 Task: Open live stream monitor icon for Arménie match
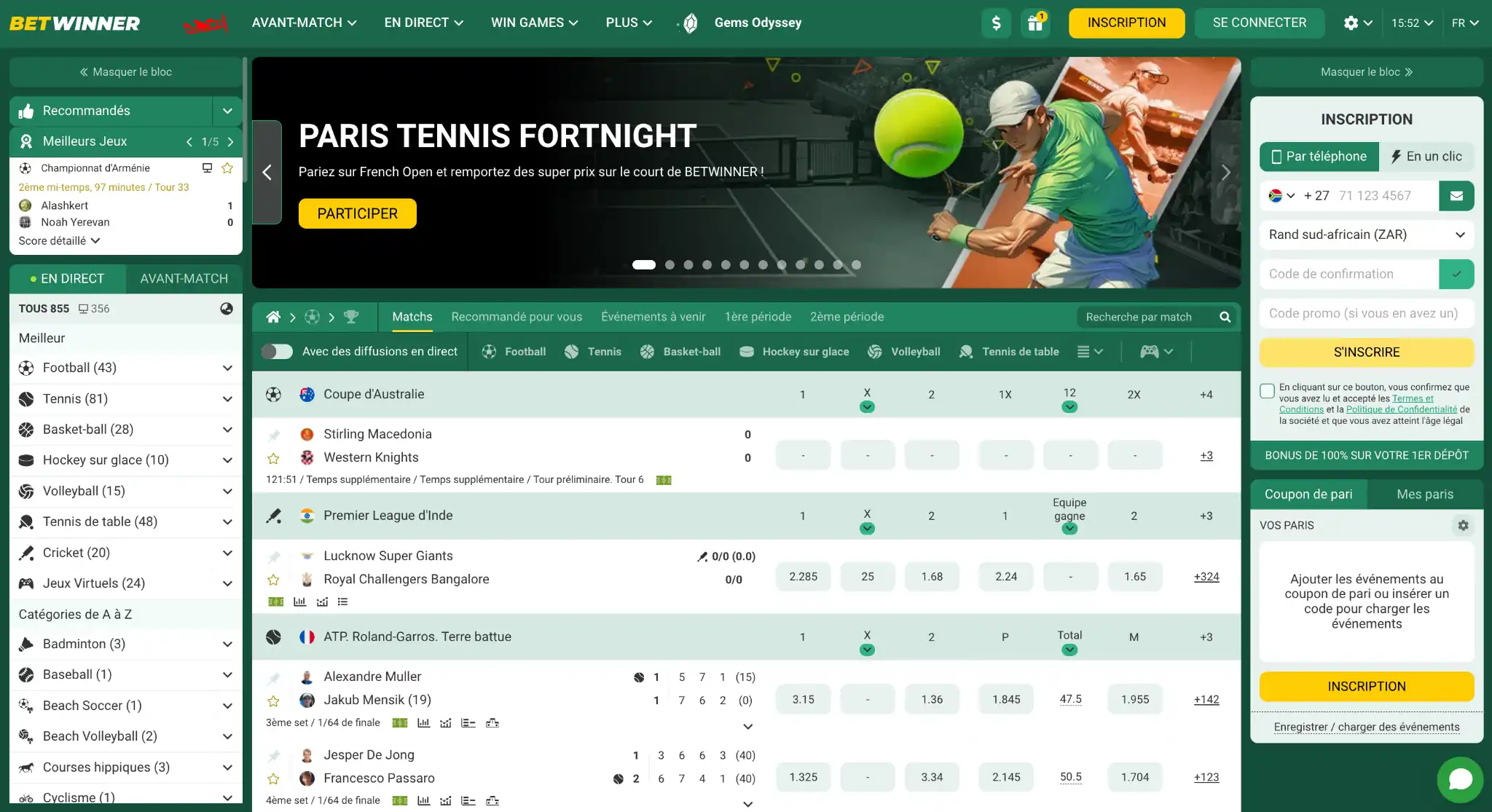click(x=207, y=168)
